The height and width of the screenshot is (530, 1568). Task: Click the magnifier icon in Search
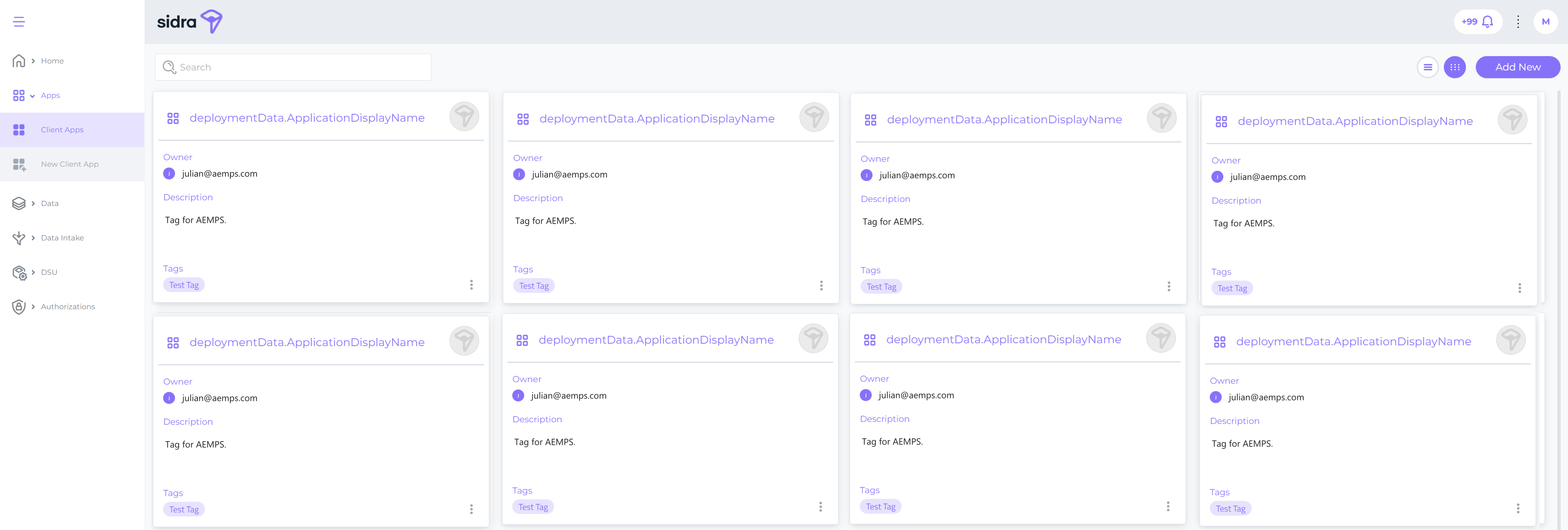coord(169,67)
